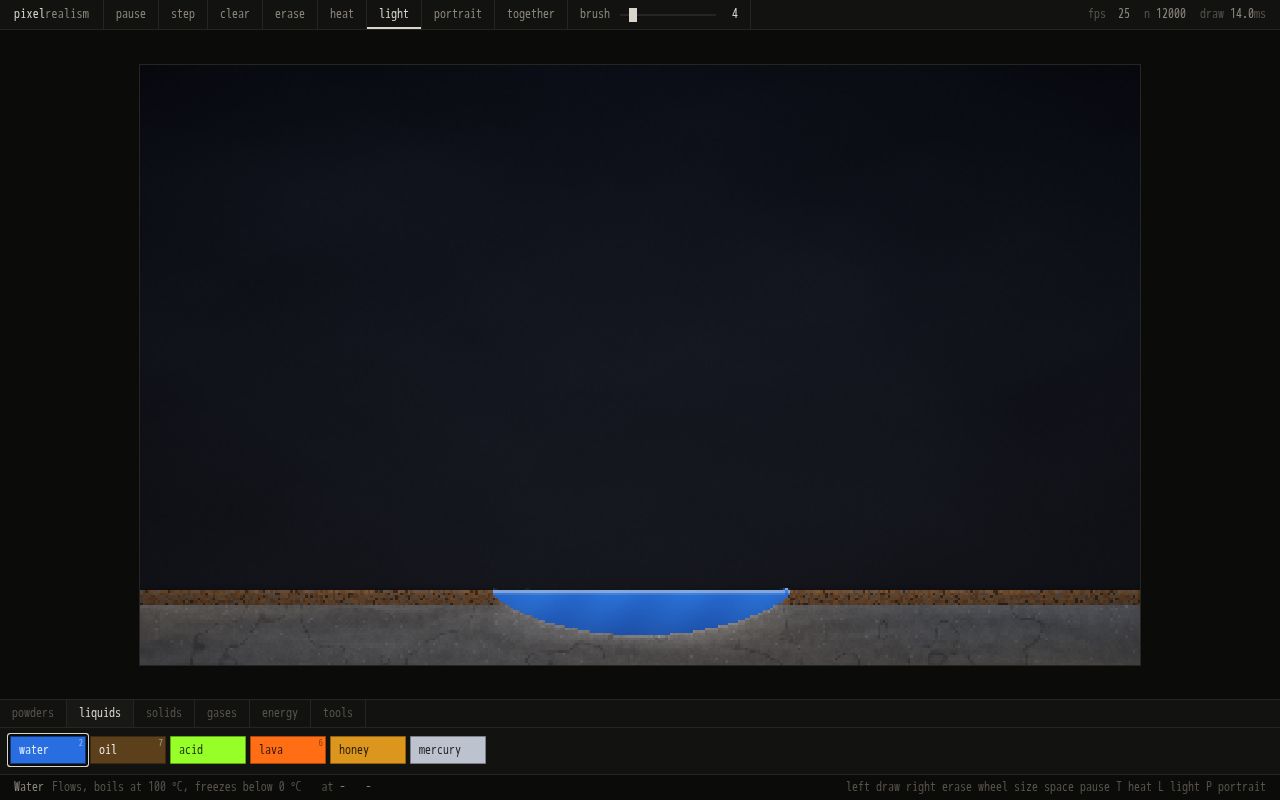This screenshot has width=1280, height=800.
Task: Select the honey liquid
Action: pos(368,750)
